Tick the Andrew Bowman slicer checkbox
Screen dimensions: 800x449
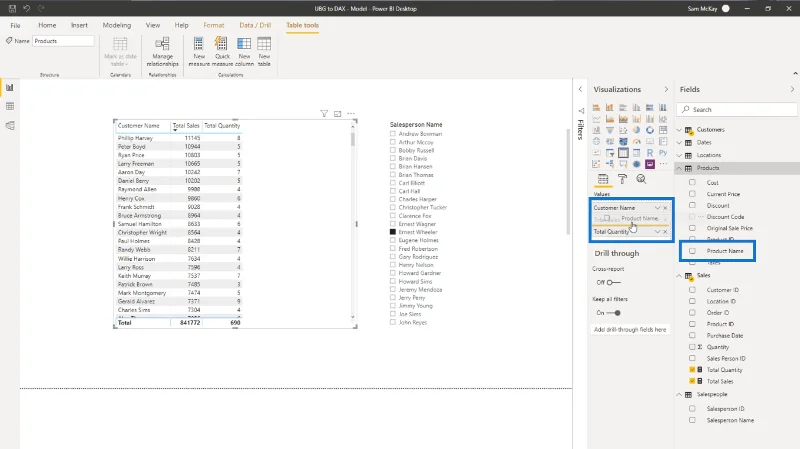(393, 134)
